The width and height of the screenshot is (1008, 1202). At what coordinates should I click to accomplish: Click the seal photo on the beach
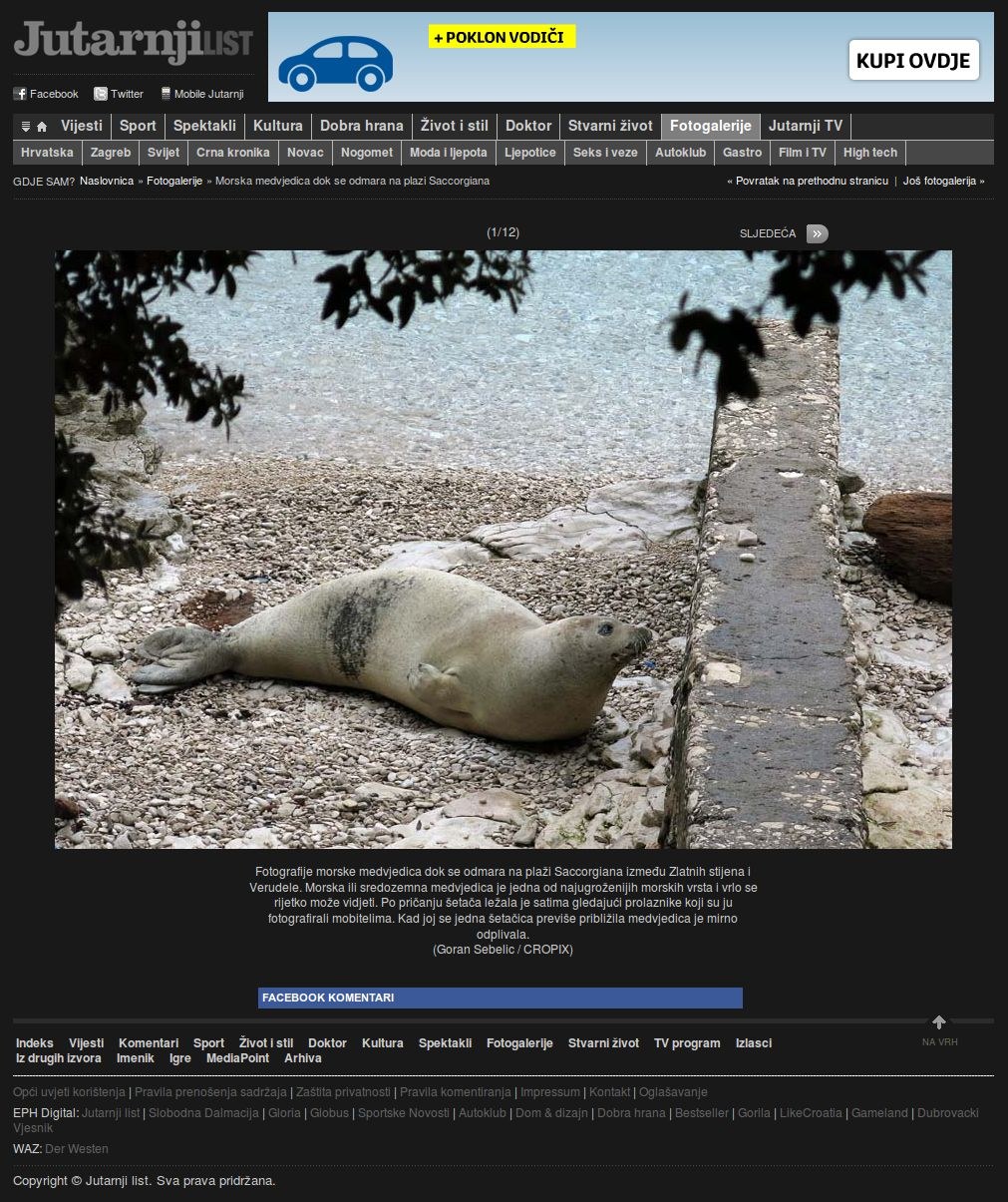(x=504, y=550)
